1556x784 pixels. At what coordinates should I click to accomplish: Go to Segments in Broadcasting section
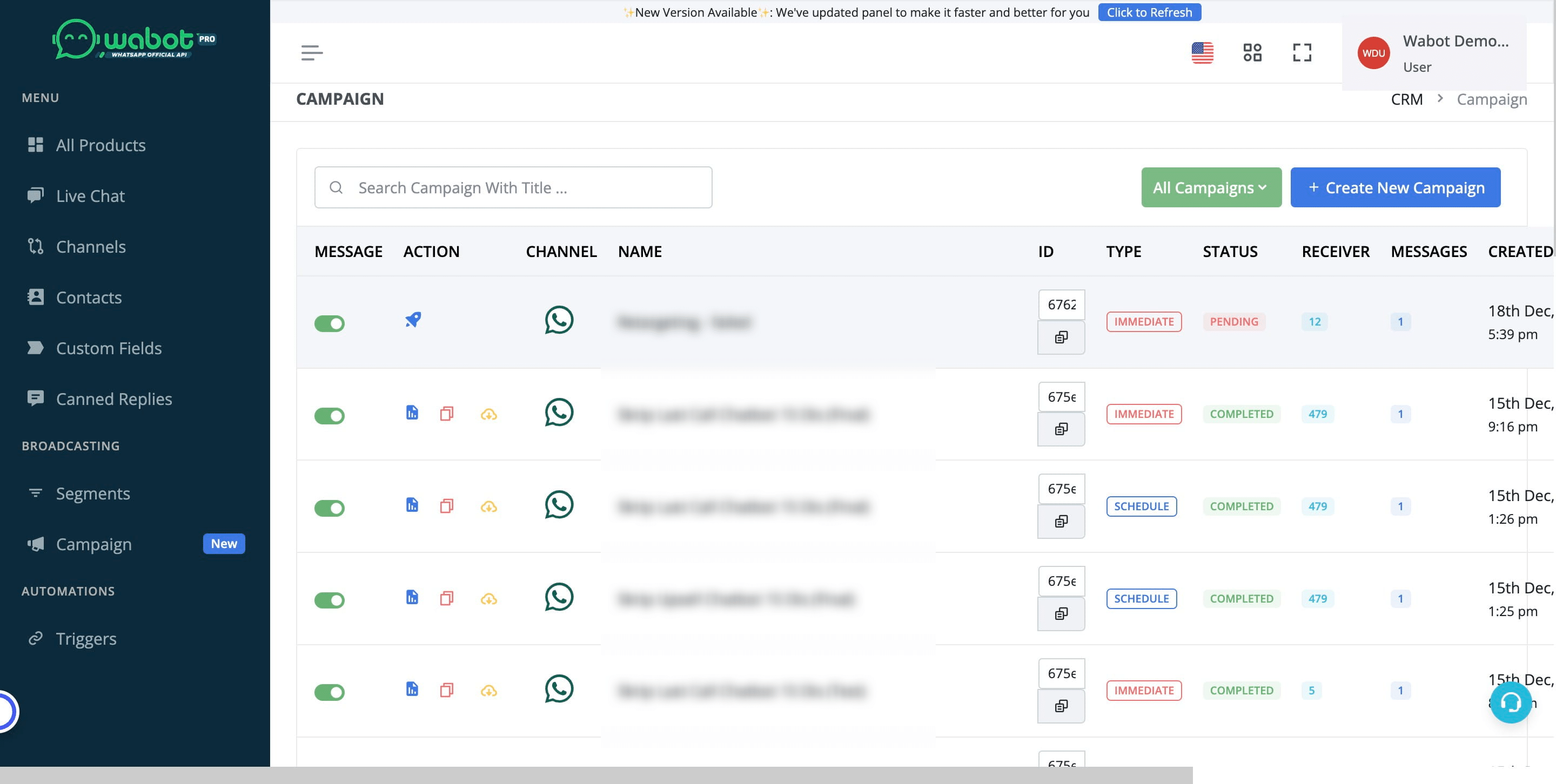(93, 494)
